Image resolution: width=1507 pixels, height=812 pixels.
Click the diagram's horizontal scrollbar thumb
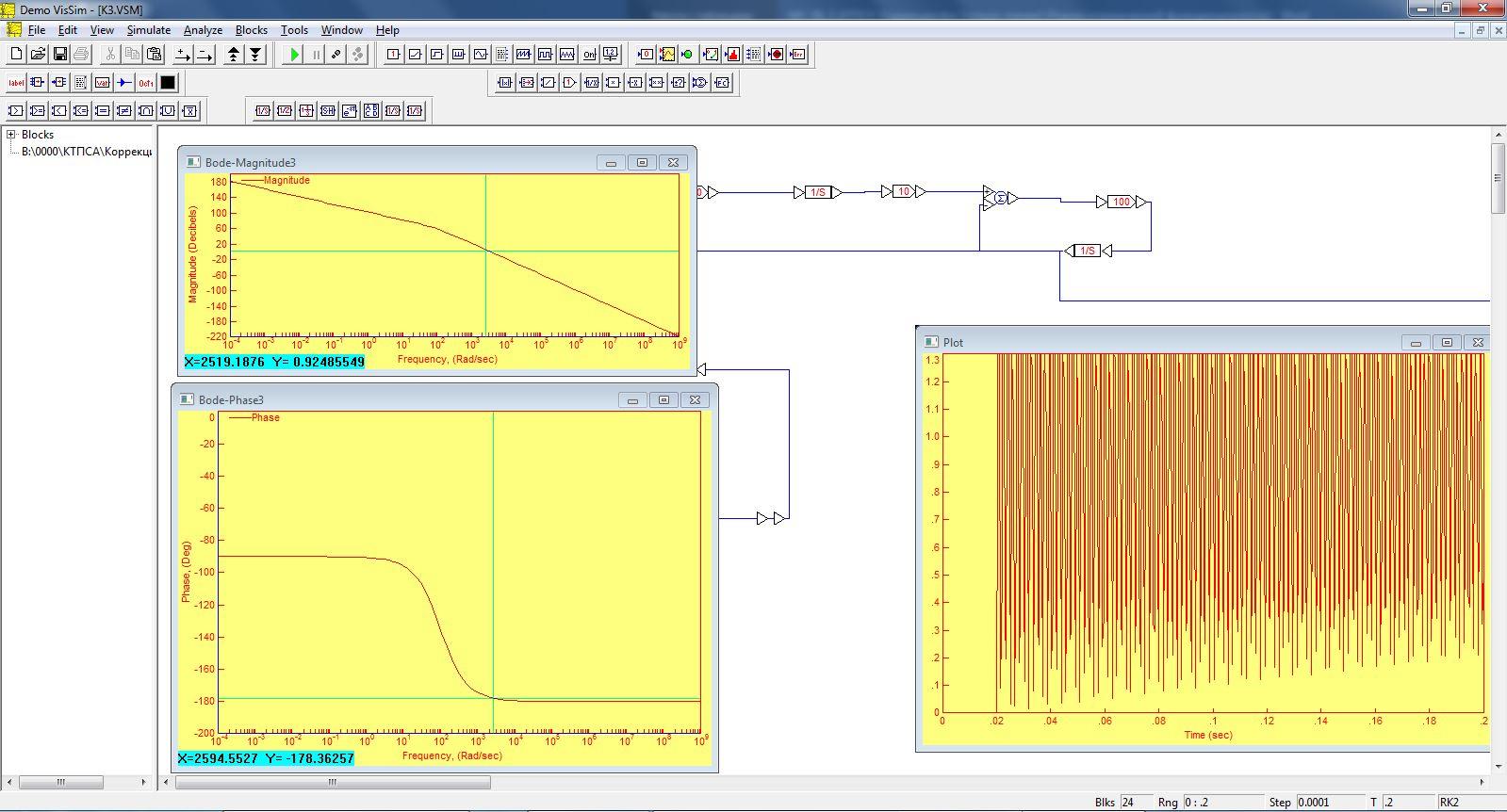(x=333, y=782)
